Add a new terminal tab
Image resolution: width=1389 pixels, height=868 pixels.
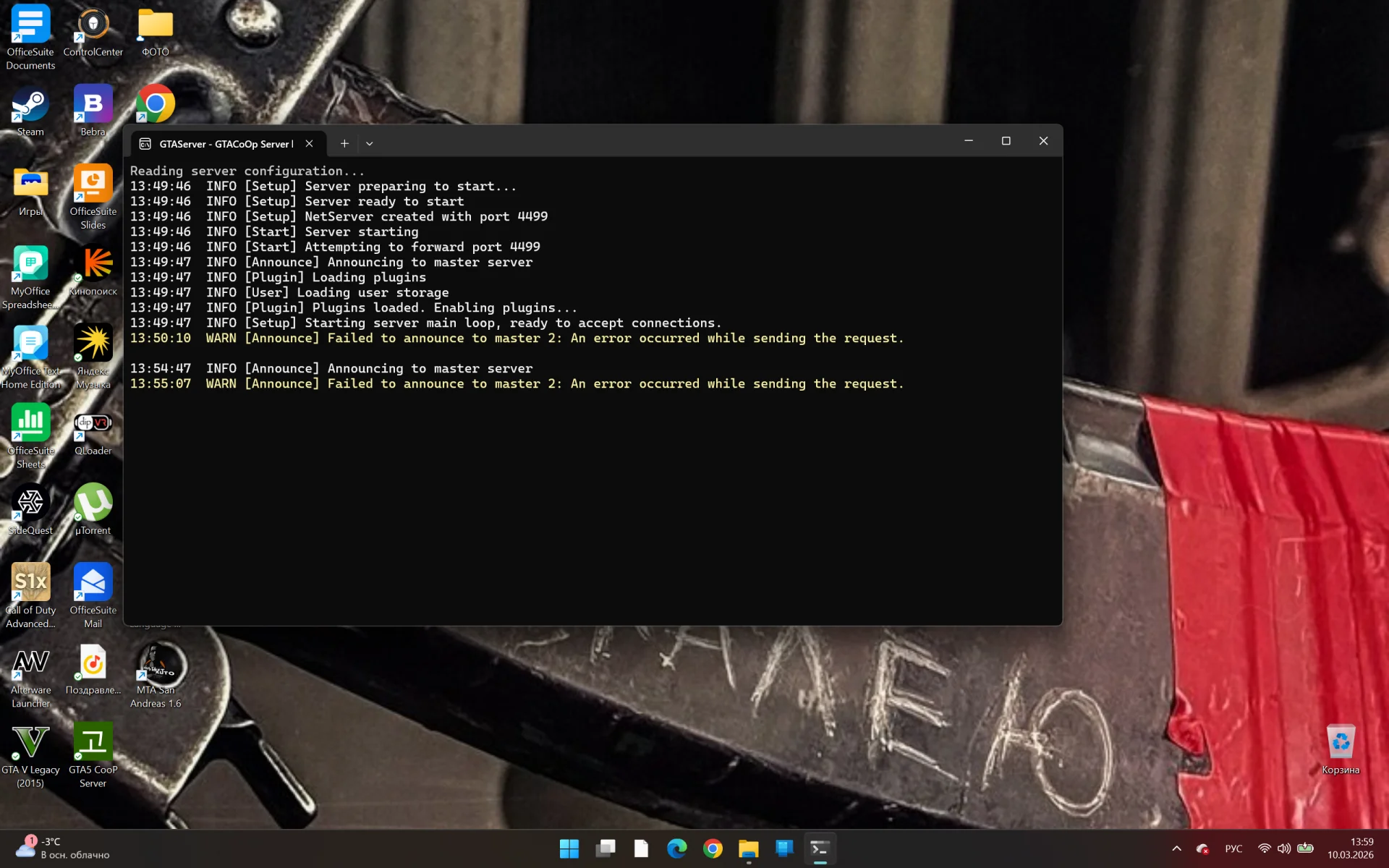click(x=344, y=144)
